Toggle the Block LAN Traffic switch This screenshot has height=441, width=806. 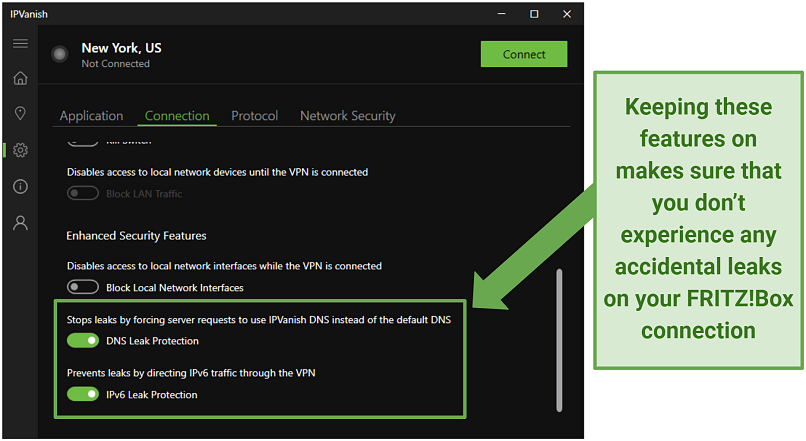coord(82,193)
